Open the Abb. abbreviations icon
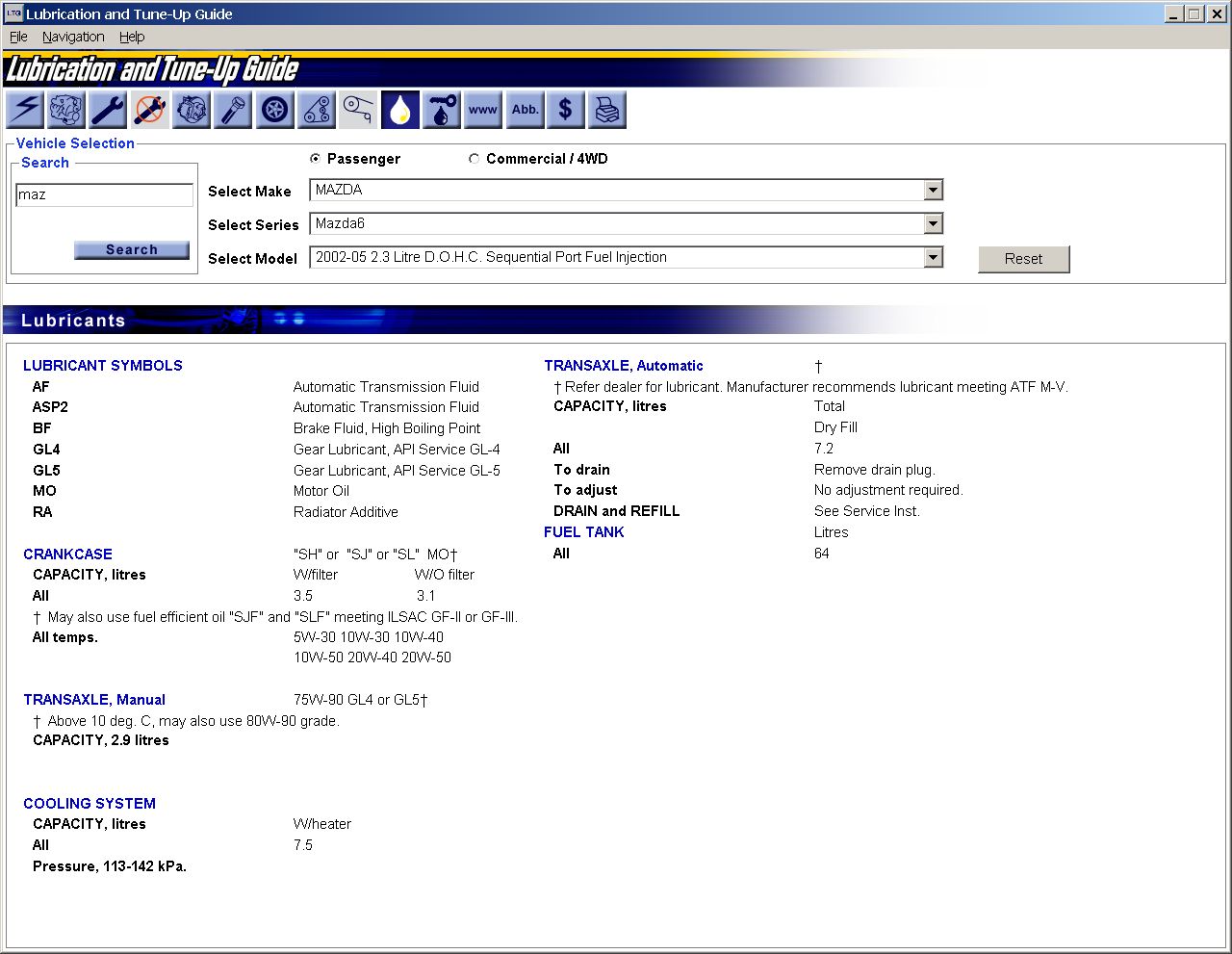1232x954 pixels. pyautogui.click(x=525, y=110)
